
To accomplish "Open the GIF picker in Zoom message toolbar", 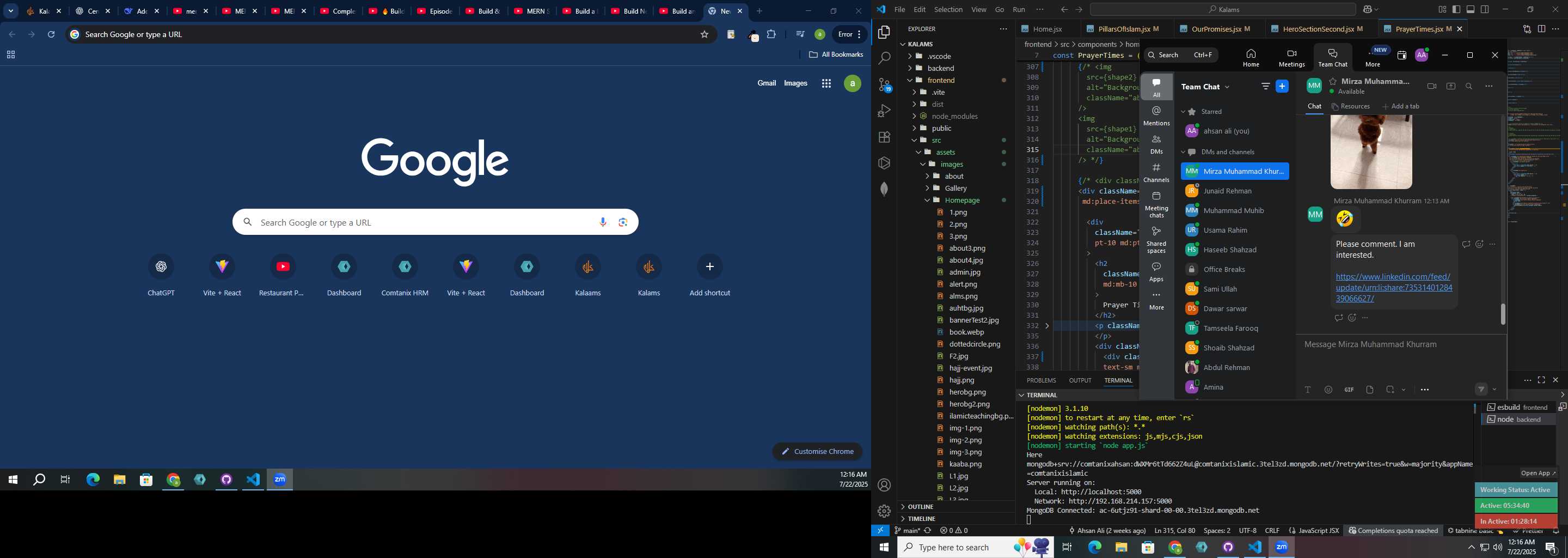I will pyautogui.click(x=1350, y=390).
